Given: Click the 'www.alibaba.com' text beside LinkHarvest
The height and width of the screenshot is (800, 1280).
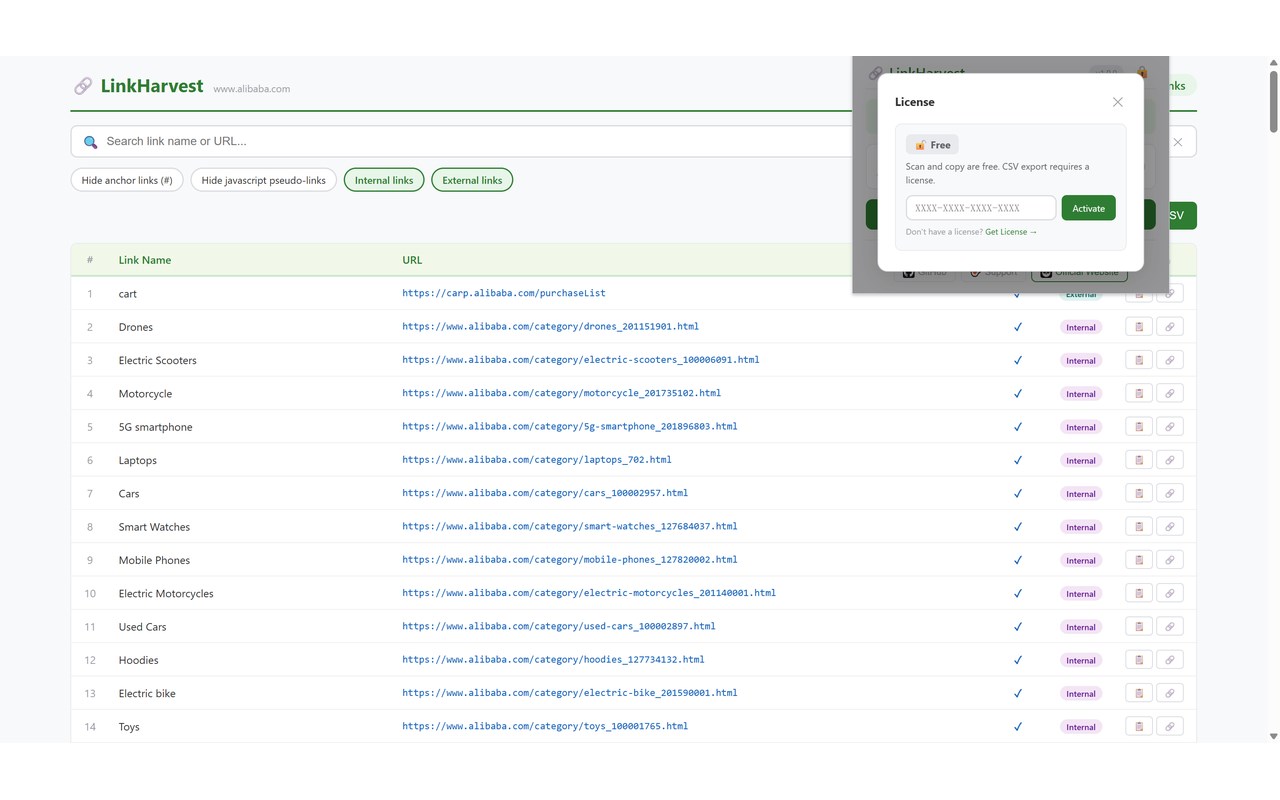Looking at the screenshot, I should (x=252, y=89).
